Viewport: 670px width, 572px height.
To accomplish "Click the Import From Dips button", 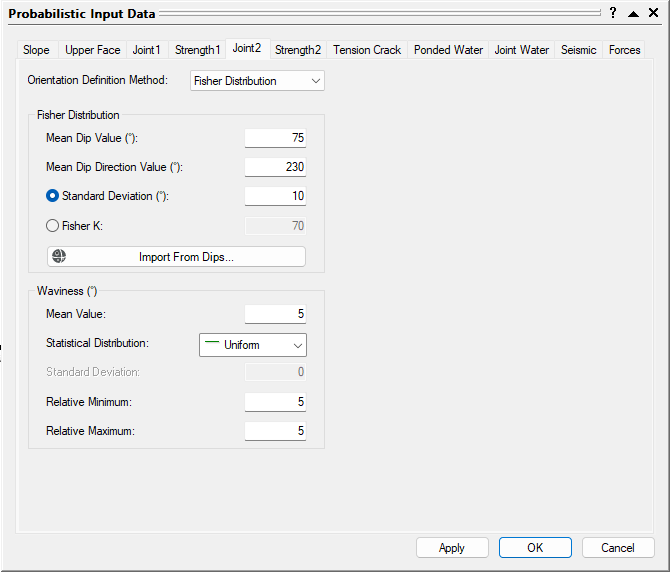I will tap(176, 257).
